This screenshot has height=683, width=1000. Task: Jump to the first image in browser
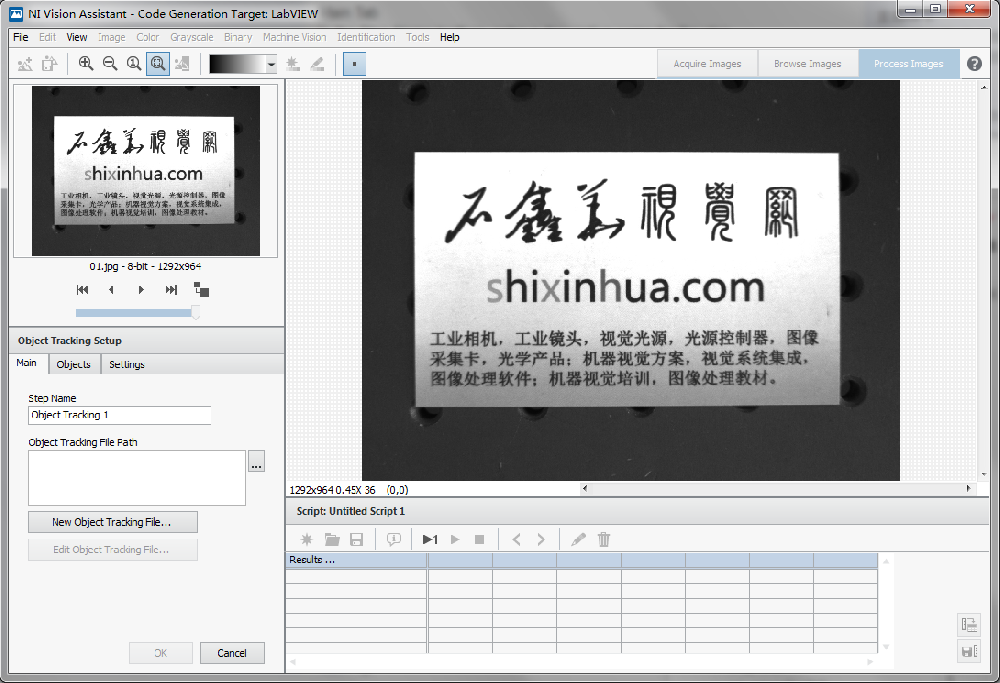tap(82, 290)
